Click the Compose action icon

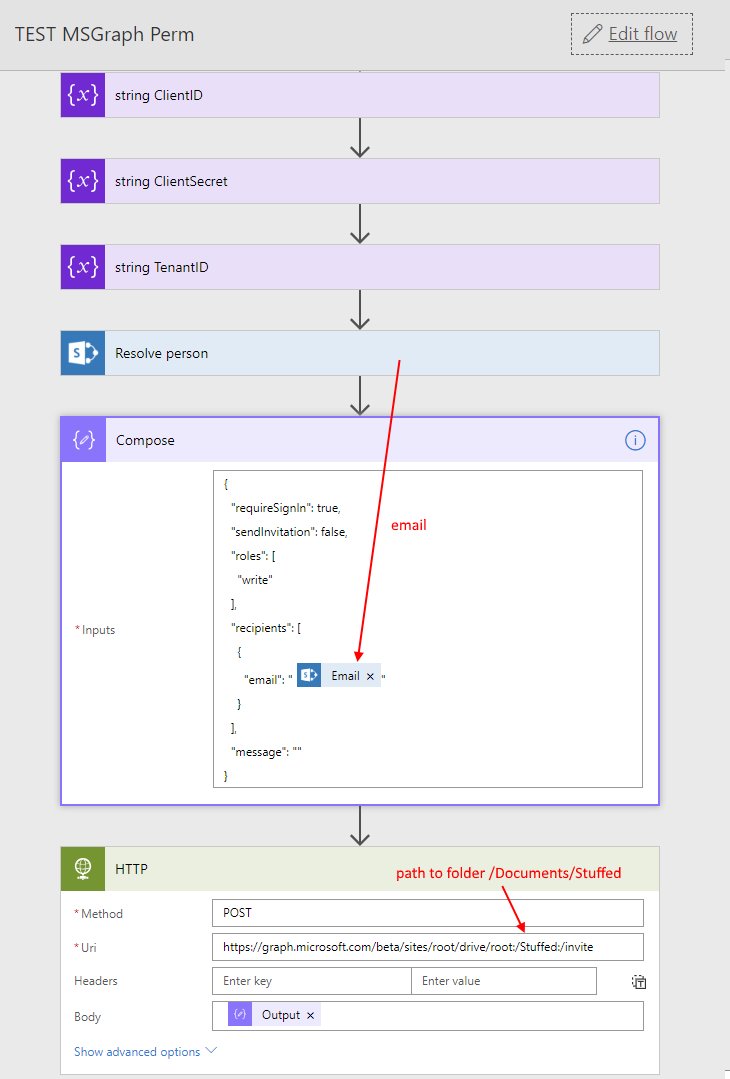(x=83, y=440)
